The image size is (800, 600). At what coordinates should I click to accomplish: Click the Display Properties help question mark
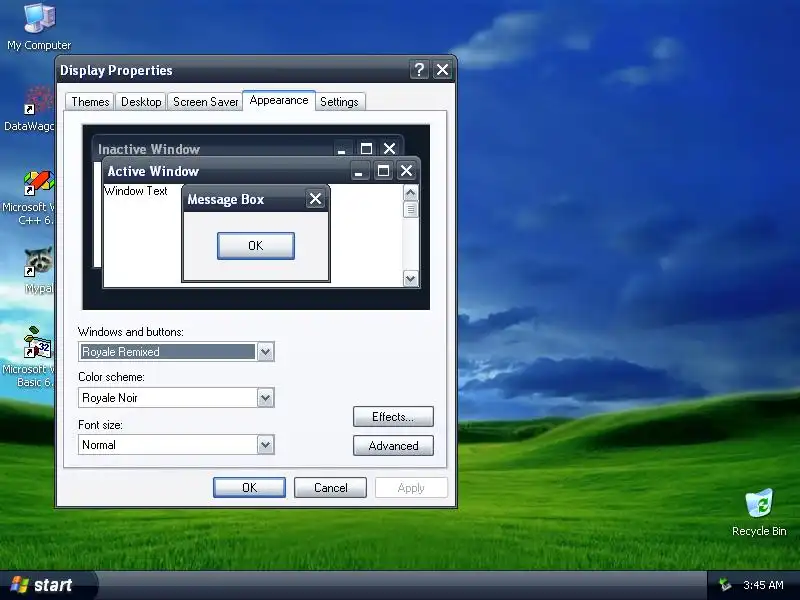(419, 69)
